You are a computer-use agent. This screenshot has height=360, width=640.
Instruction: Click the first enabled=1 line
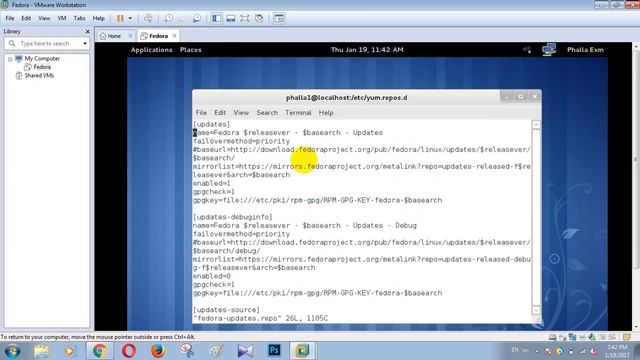pyautogui.click(x=211, y=183)
